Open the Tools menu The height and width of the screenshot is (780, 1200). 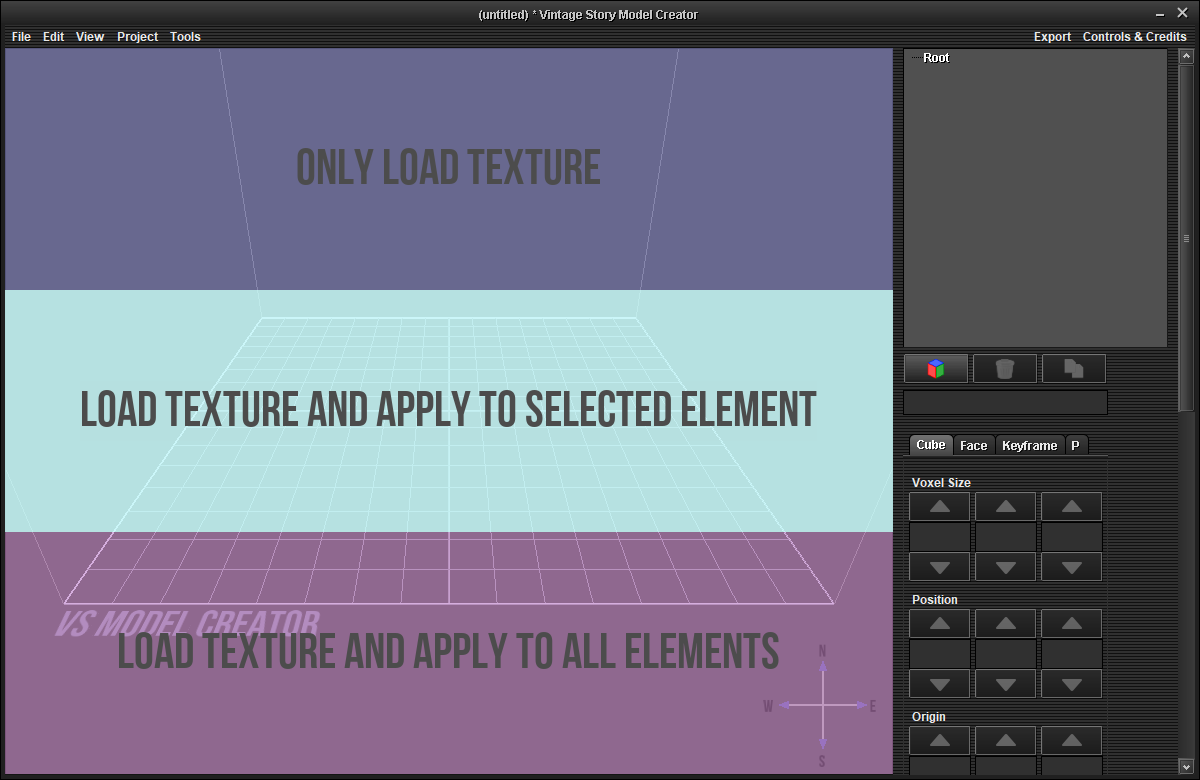click(x=185, y=37)
